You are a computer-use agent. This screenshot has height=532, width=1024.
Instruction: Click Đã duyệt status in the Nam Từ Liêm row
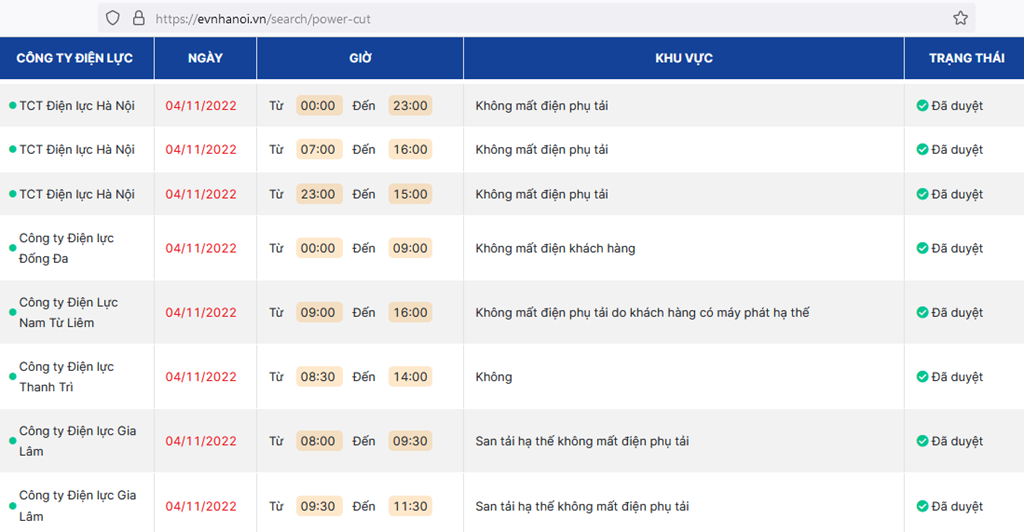957,312
